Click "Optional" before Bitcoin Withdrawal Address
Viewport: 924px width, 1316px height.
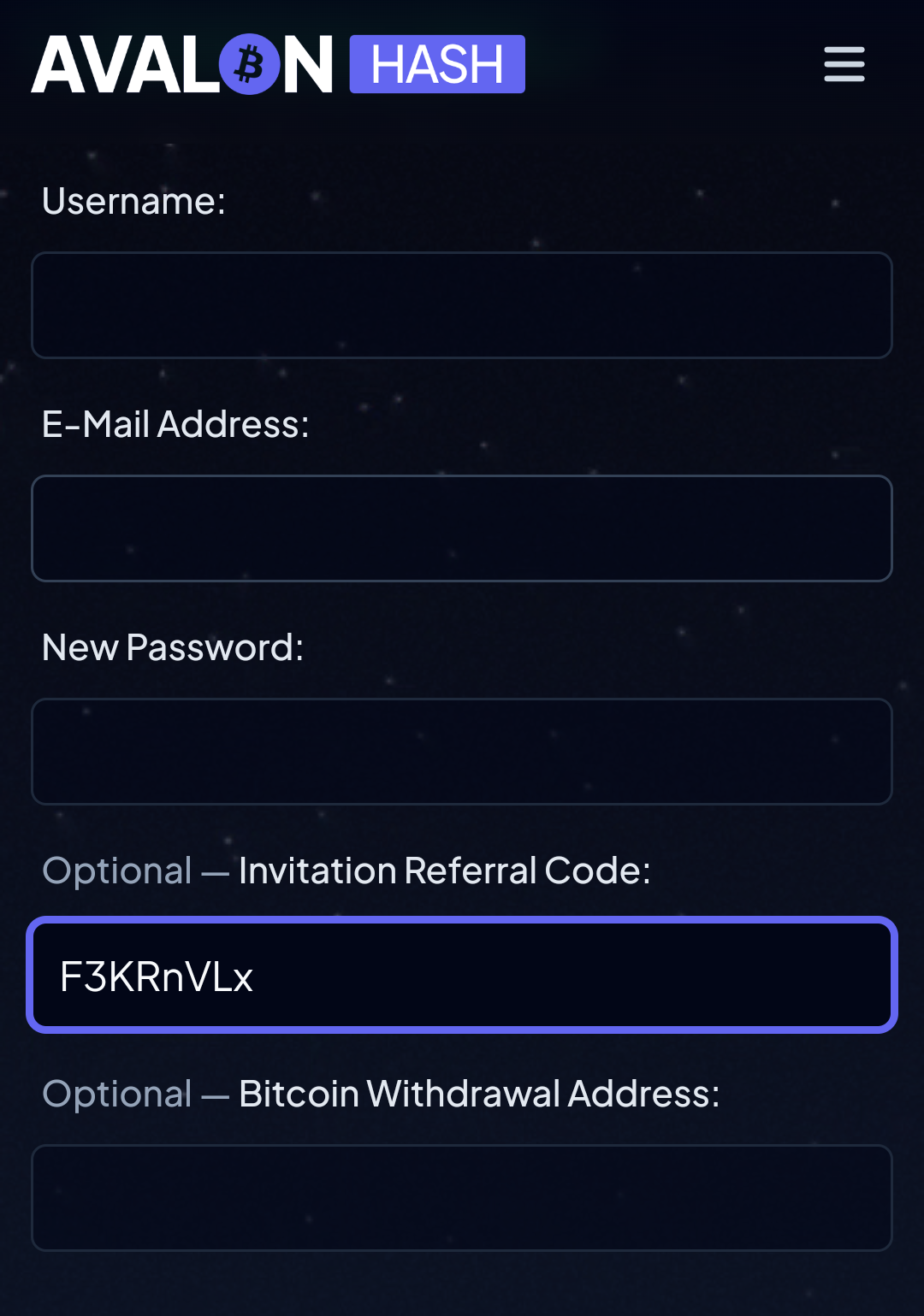117,1094
